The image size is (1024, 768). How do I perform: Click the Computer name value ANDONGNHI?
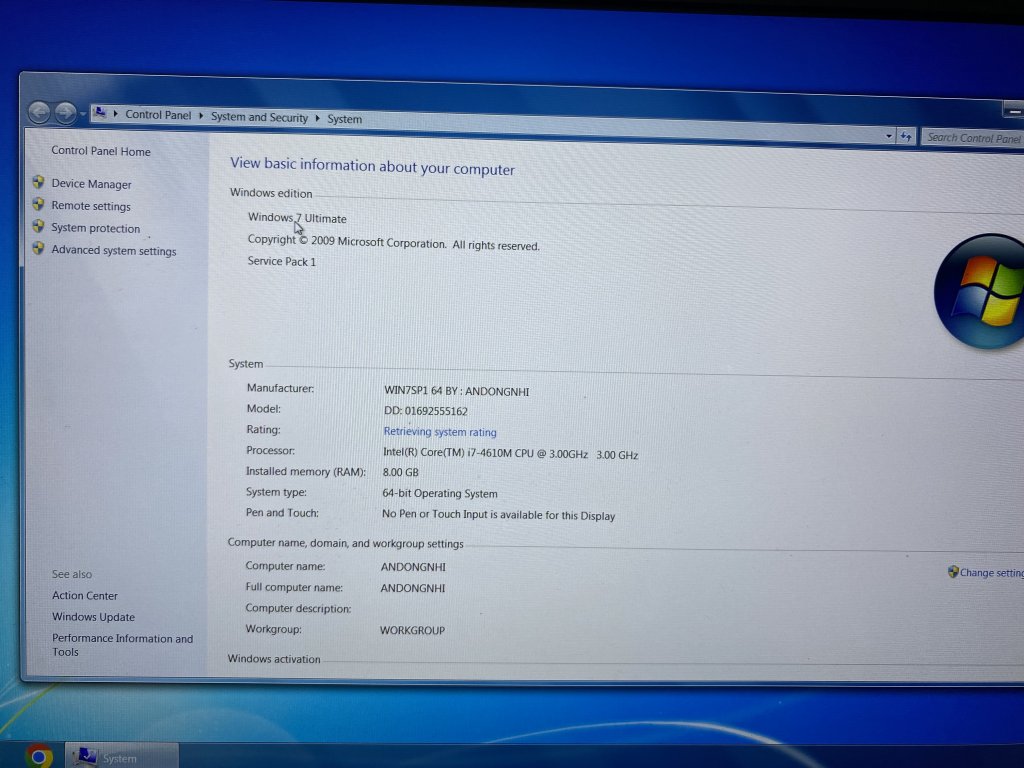click(413, 567)
